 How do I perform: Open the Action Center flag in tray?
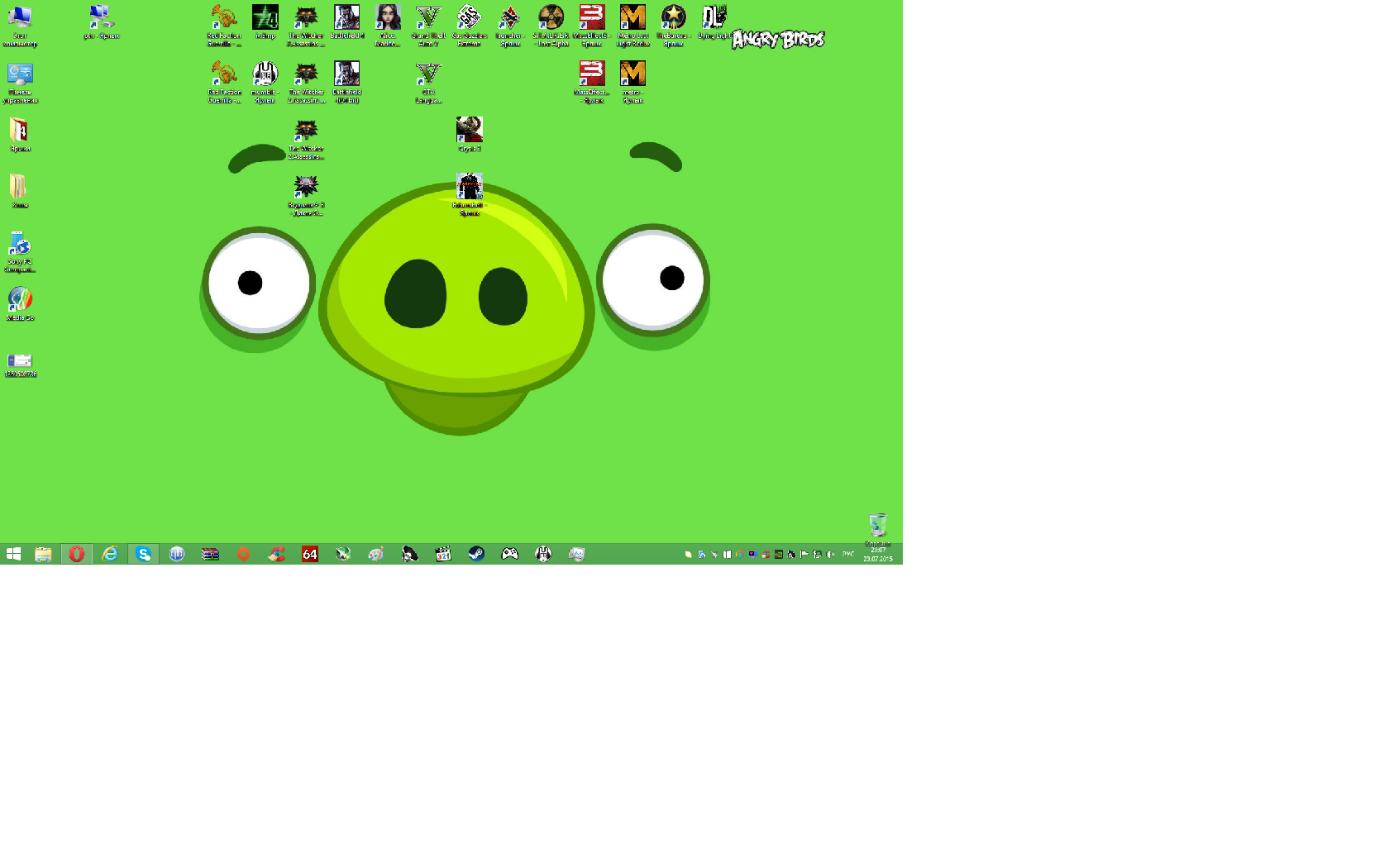pyautogui.click(x=804, y=555)
